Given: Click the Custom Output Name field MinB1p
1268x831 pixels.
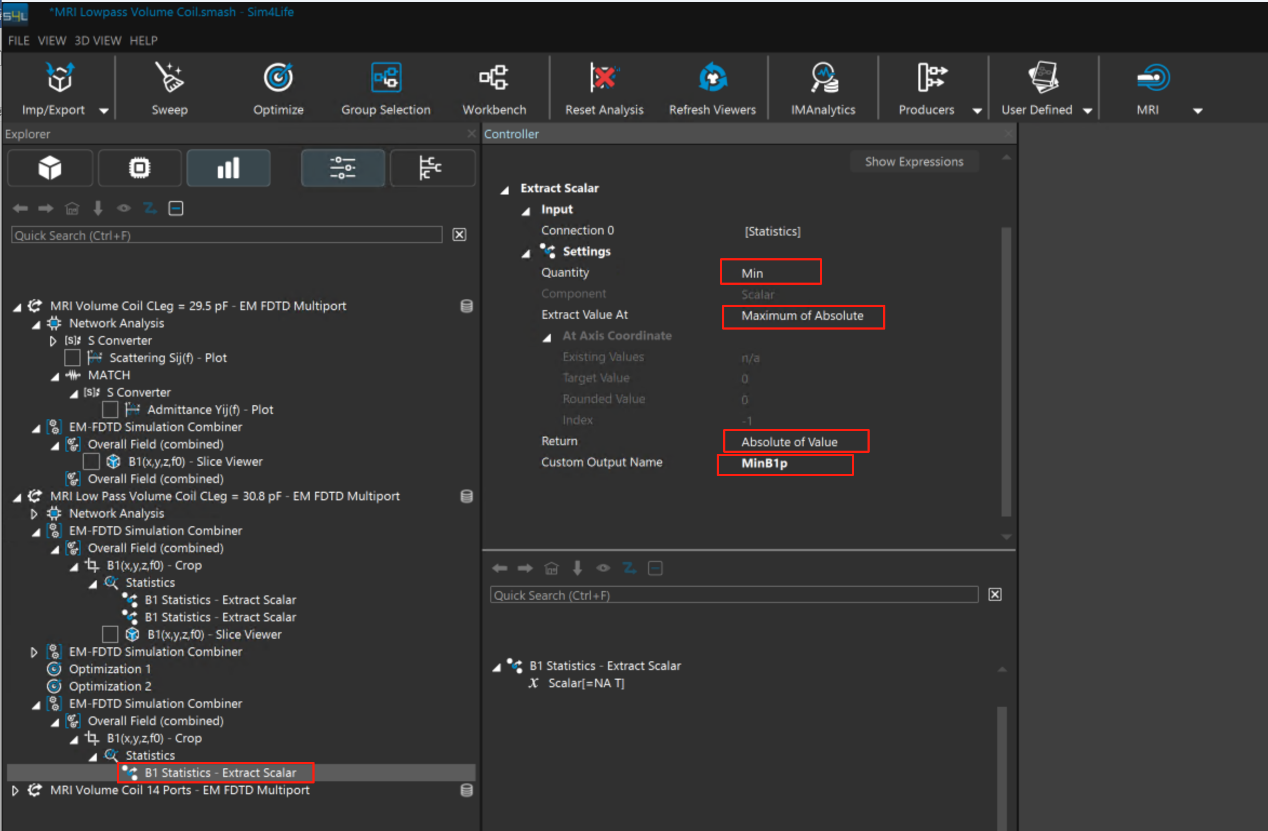Looking at the screenshot, I should pos(784,463).
